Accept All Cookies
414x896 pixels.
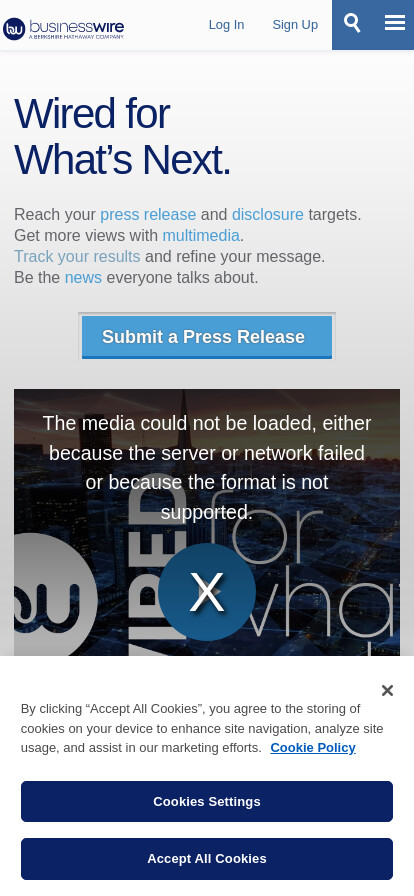point(207,858)
